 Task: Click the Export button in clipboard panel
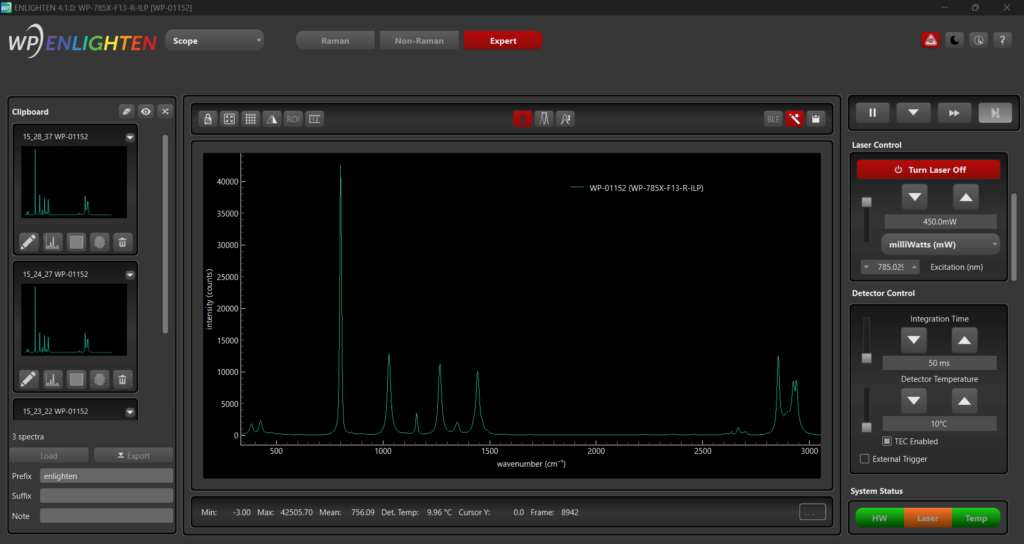(133, 456)
